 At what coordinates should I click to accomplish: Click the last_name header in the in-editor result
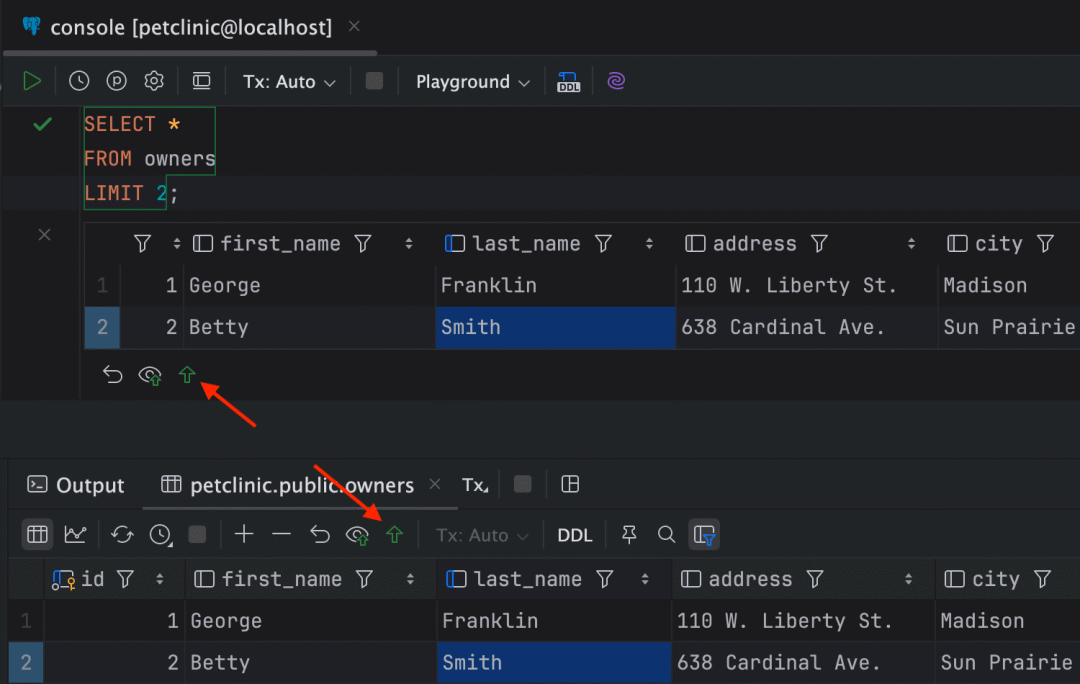click(x=526, y=243)
